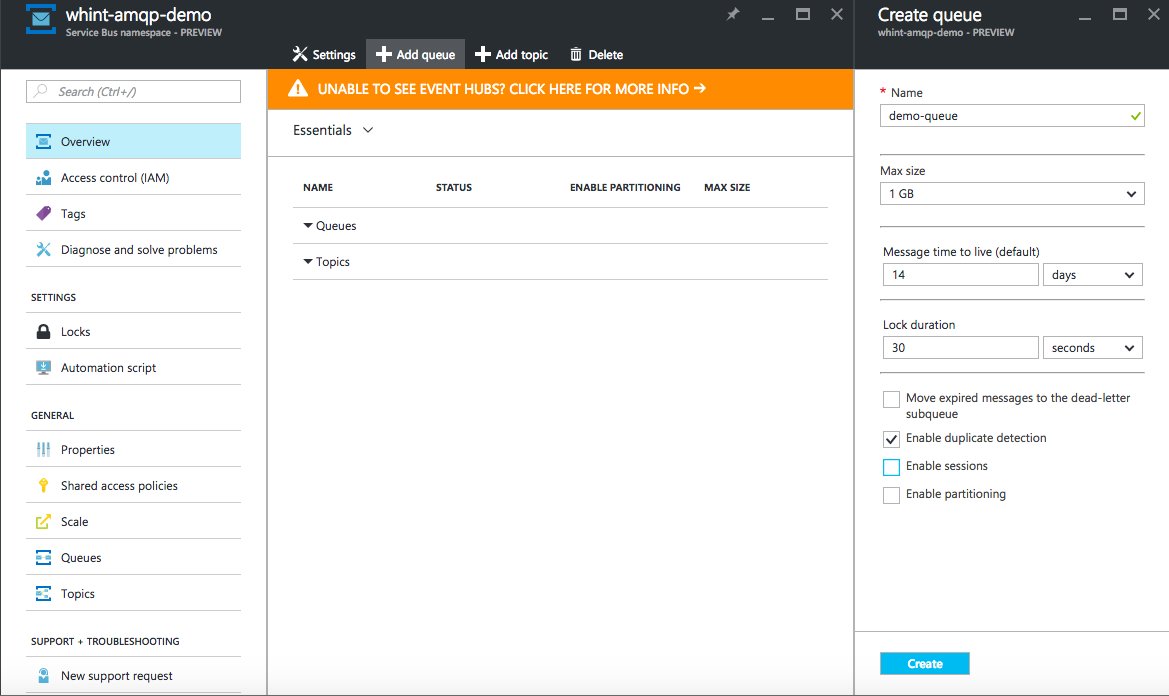
Task: Click the Locks icon under Settings
Action: click(43, 330)
